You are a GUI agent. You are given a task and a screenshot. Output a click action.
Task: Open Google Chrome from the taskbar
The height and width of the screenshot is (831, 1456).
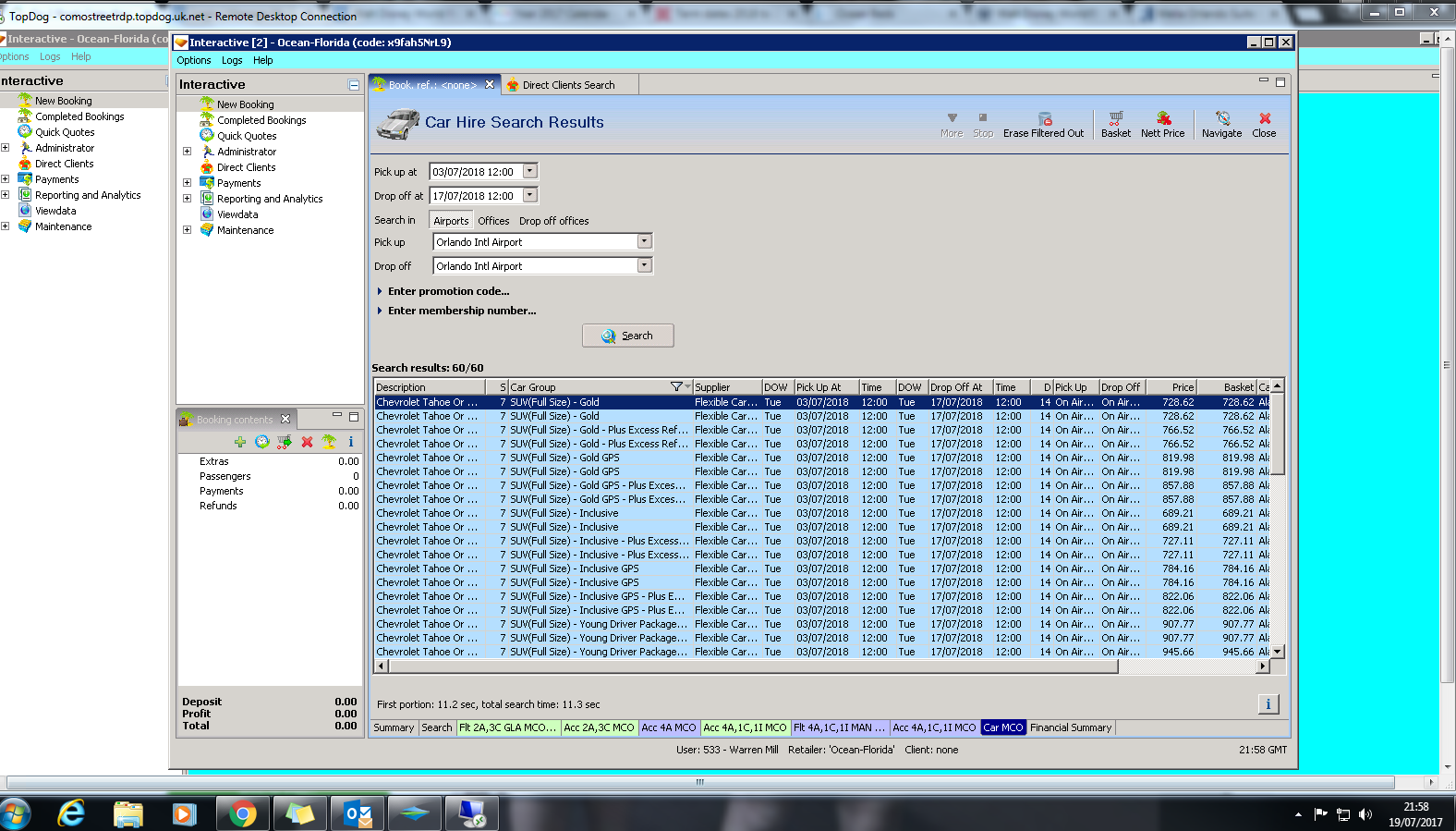point(243,813)
